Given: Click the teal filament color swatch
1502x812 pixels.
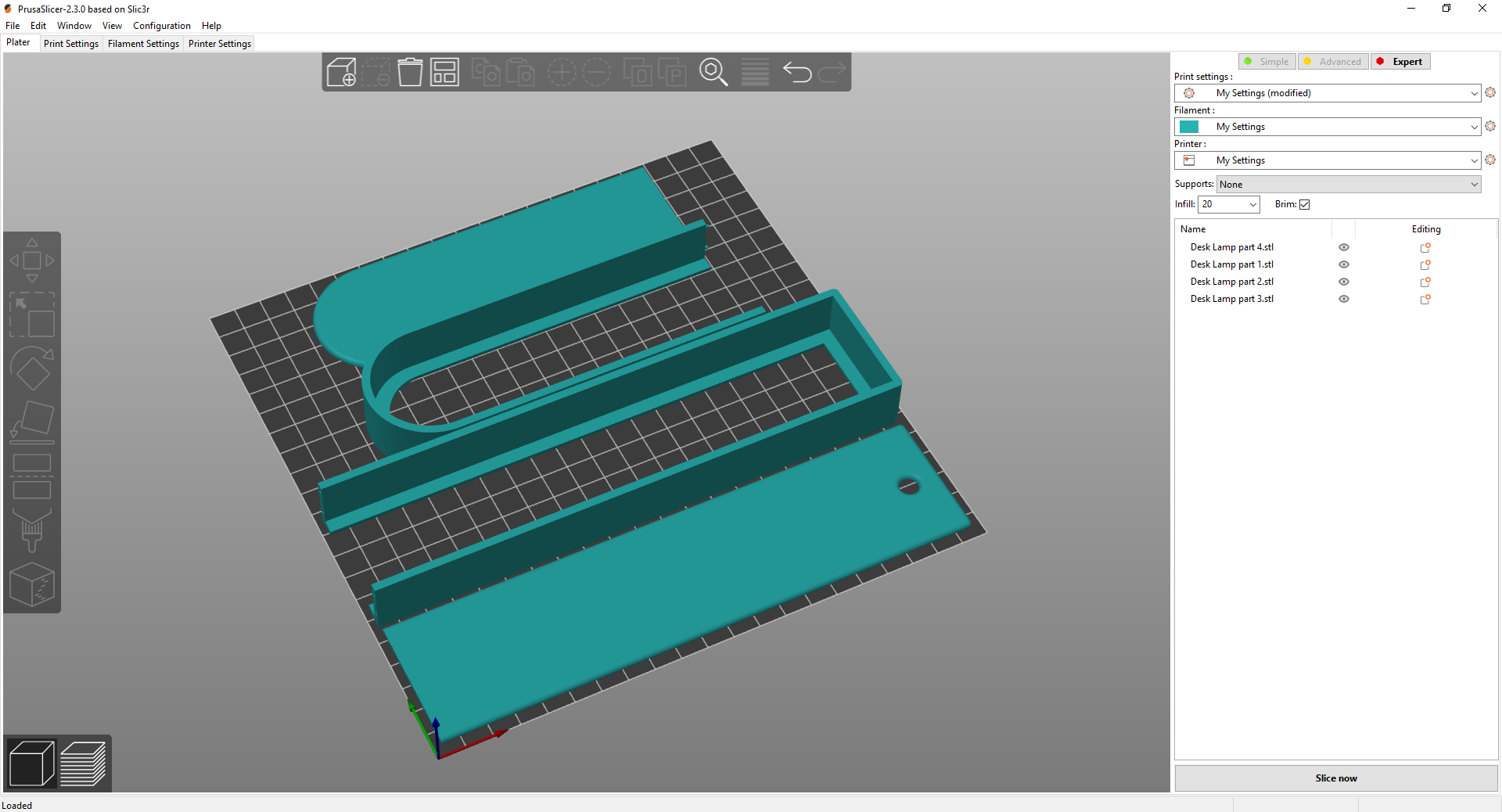Looking at the screenshot, I should [1190, 126].
